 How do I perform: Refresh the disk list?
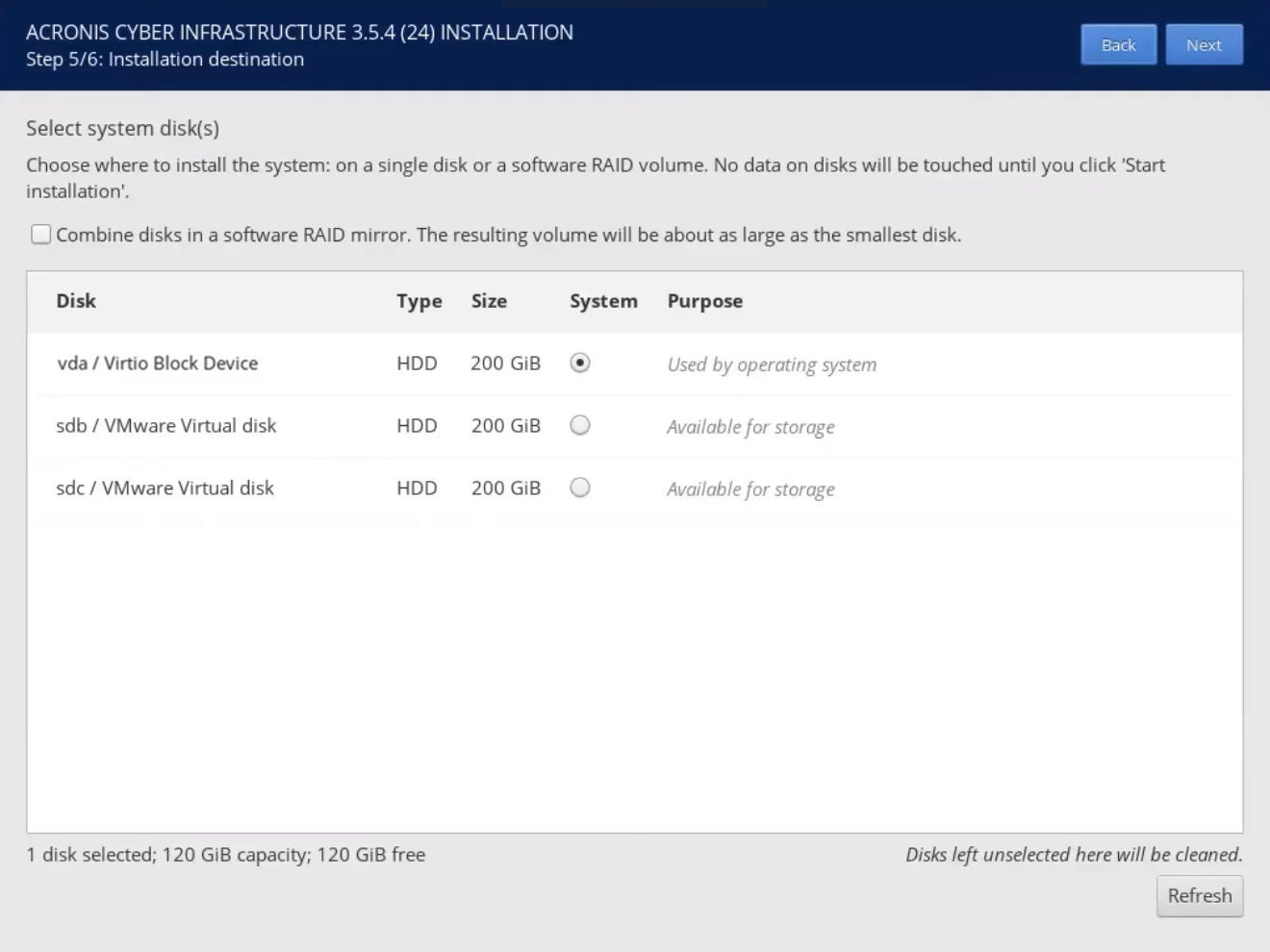pyautogui.click(x=1199, y=895)
